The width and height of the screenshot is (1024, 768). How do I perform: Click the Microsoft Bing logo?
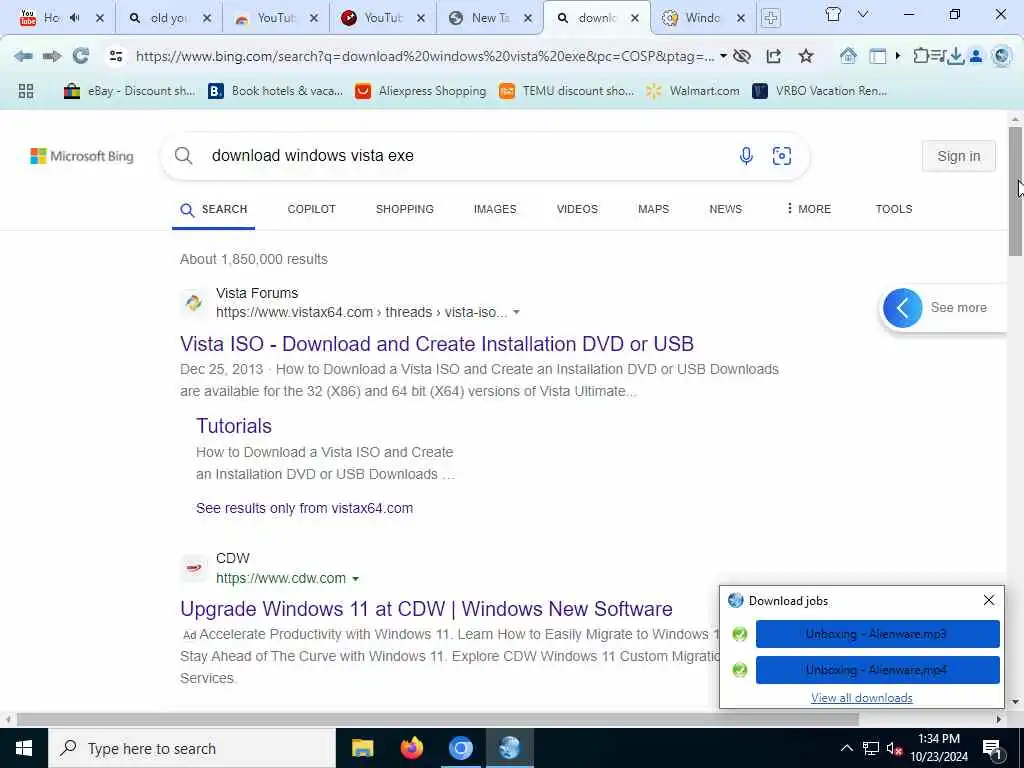point(82,156)
